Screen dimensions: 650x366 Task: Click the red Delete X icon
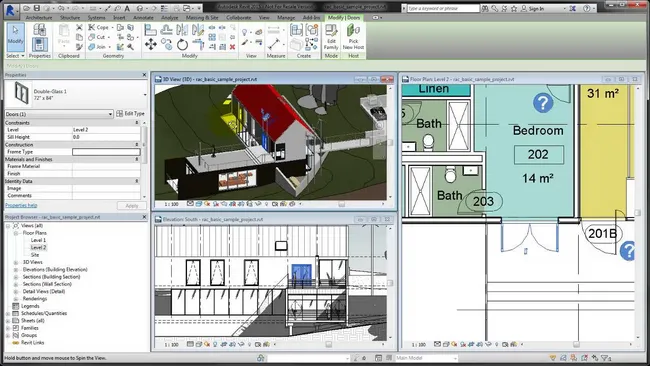click(232, 47)
